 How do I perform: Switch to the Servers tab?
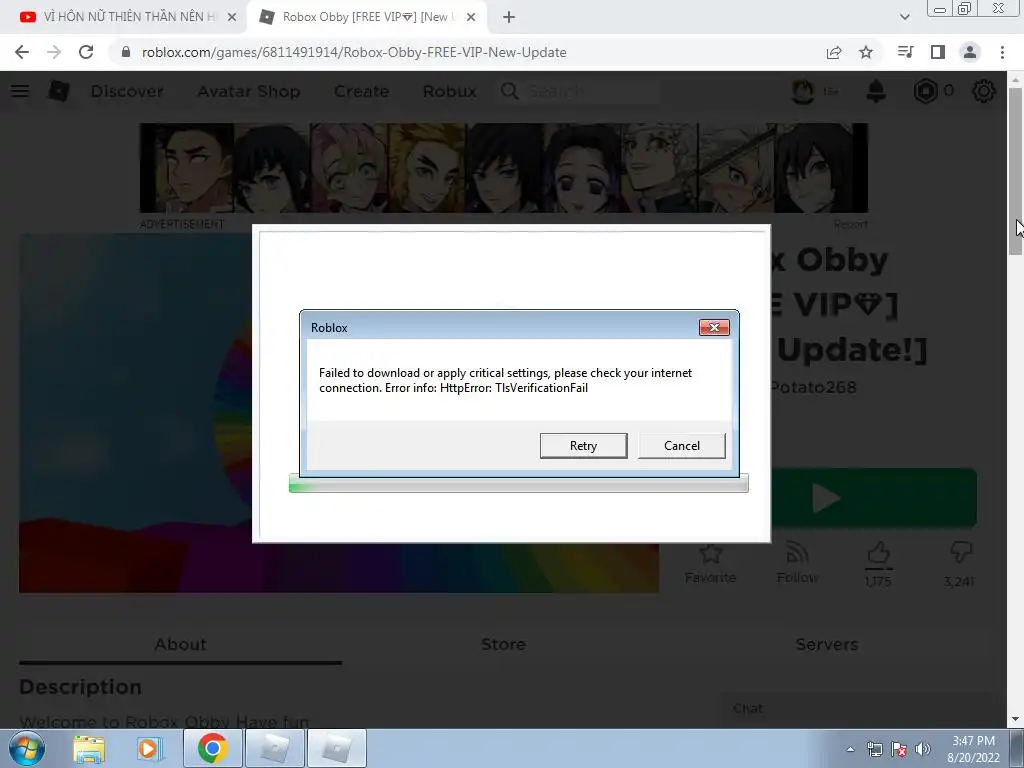[826, 644]
